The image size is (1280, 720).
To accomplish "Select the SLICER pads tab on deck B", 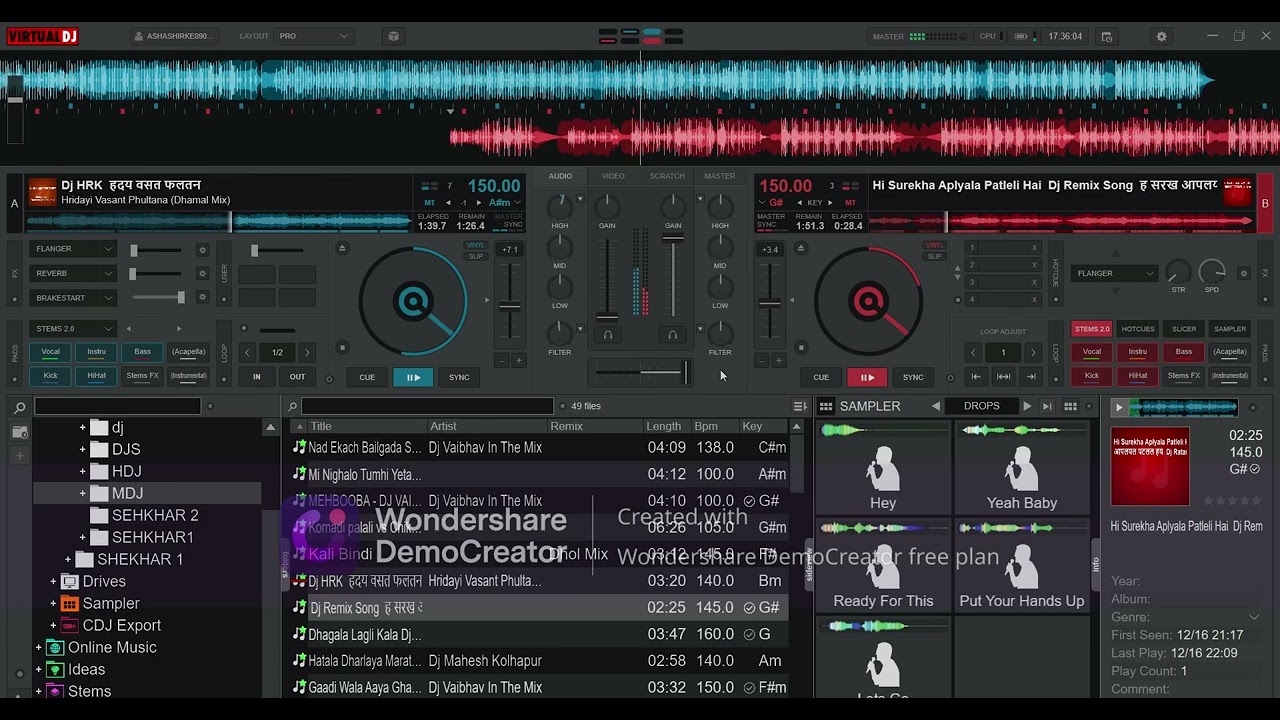I will pos(1184,328).
